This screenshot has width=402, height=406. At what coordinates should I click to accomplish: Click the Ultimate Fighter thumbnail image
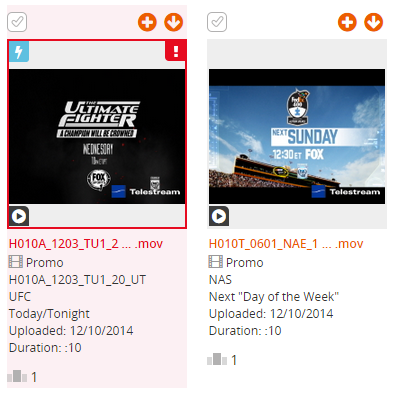[x=97, y=136]
